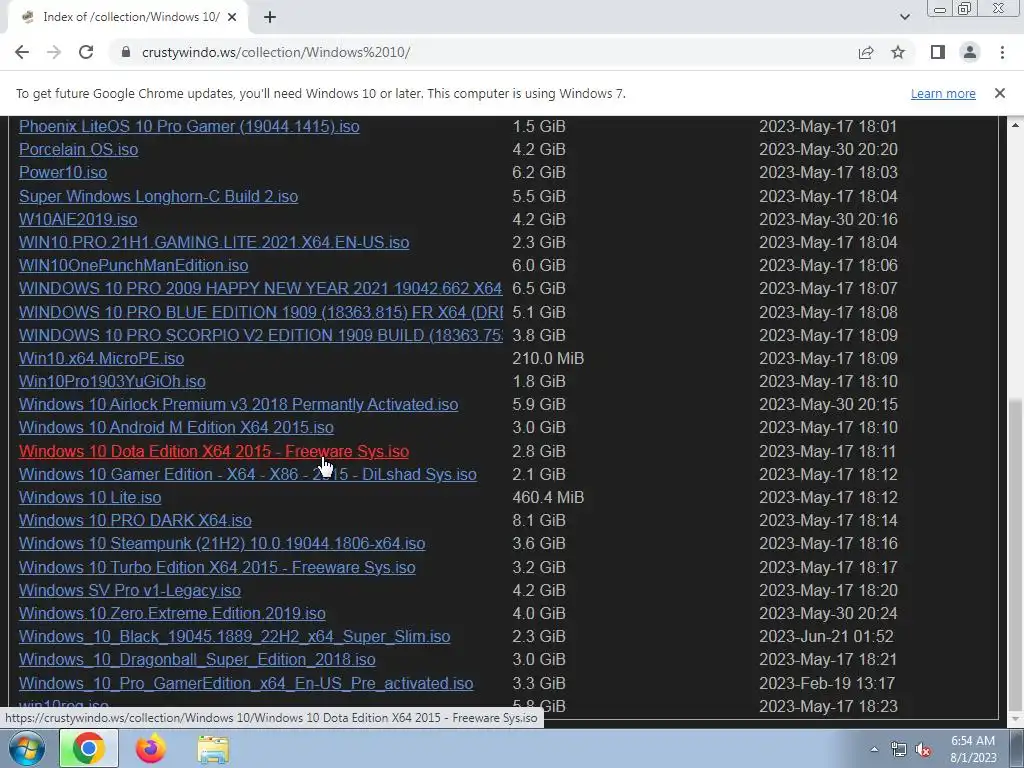
Task: Show hidden tray icons arrow
Action: point(874,749)
